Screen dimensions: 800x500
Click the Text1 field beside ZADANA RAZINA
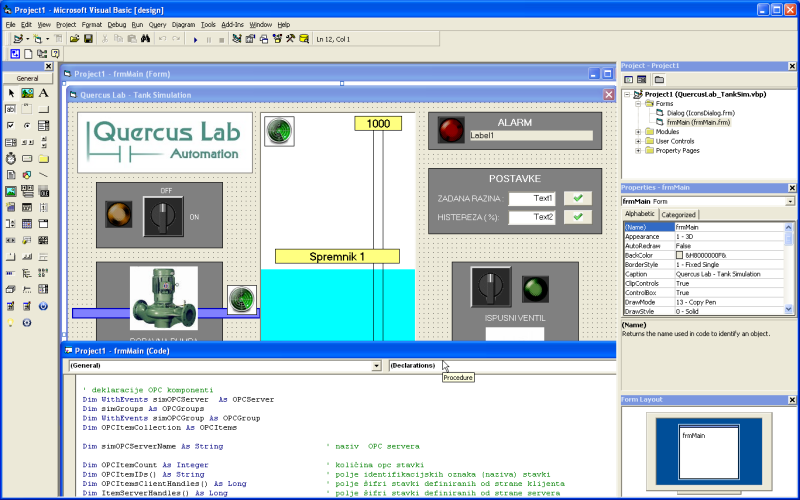(531, 198)
